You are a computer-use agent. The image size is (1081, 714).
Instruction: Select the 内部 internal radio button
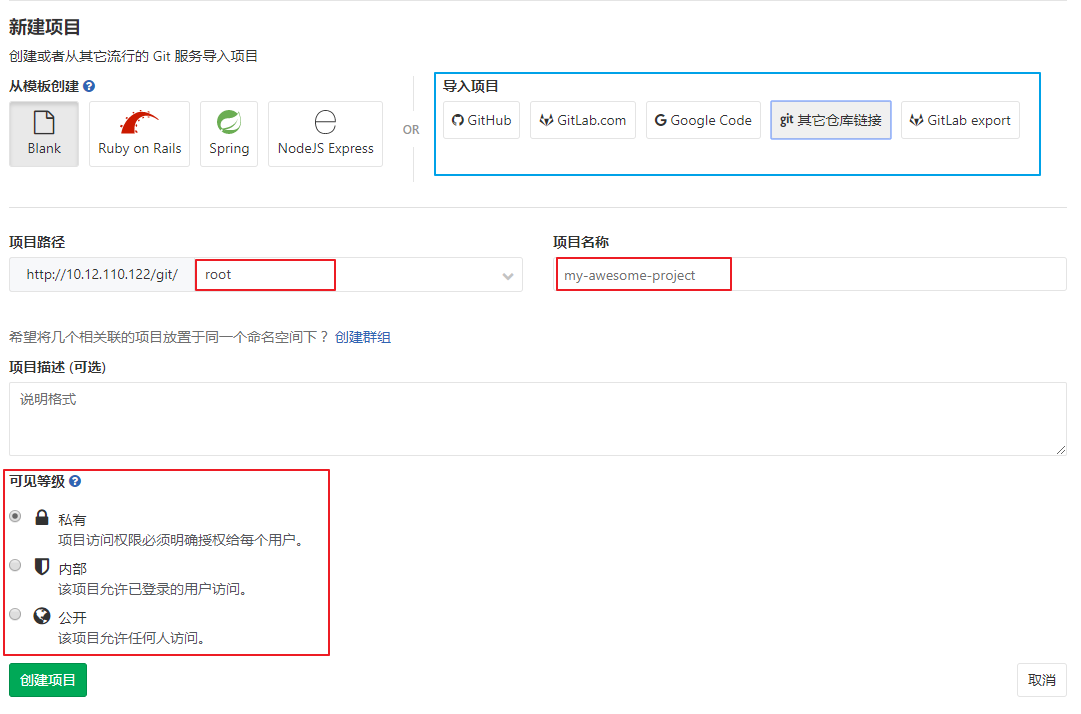15,566
